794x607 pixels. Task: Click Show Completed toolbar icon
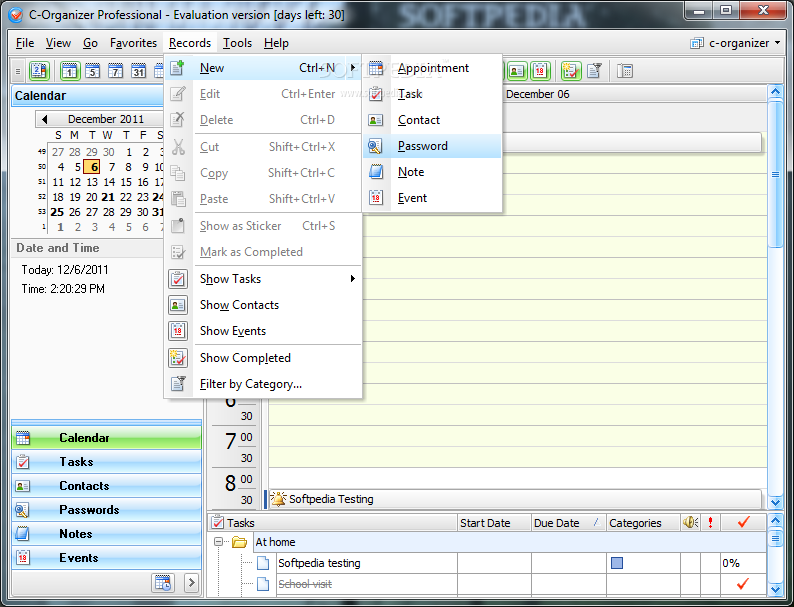click(x=571, y=71)
